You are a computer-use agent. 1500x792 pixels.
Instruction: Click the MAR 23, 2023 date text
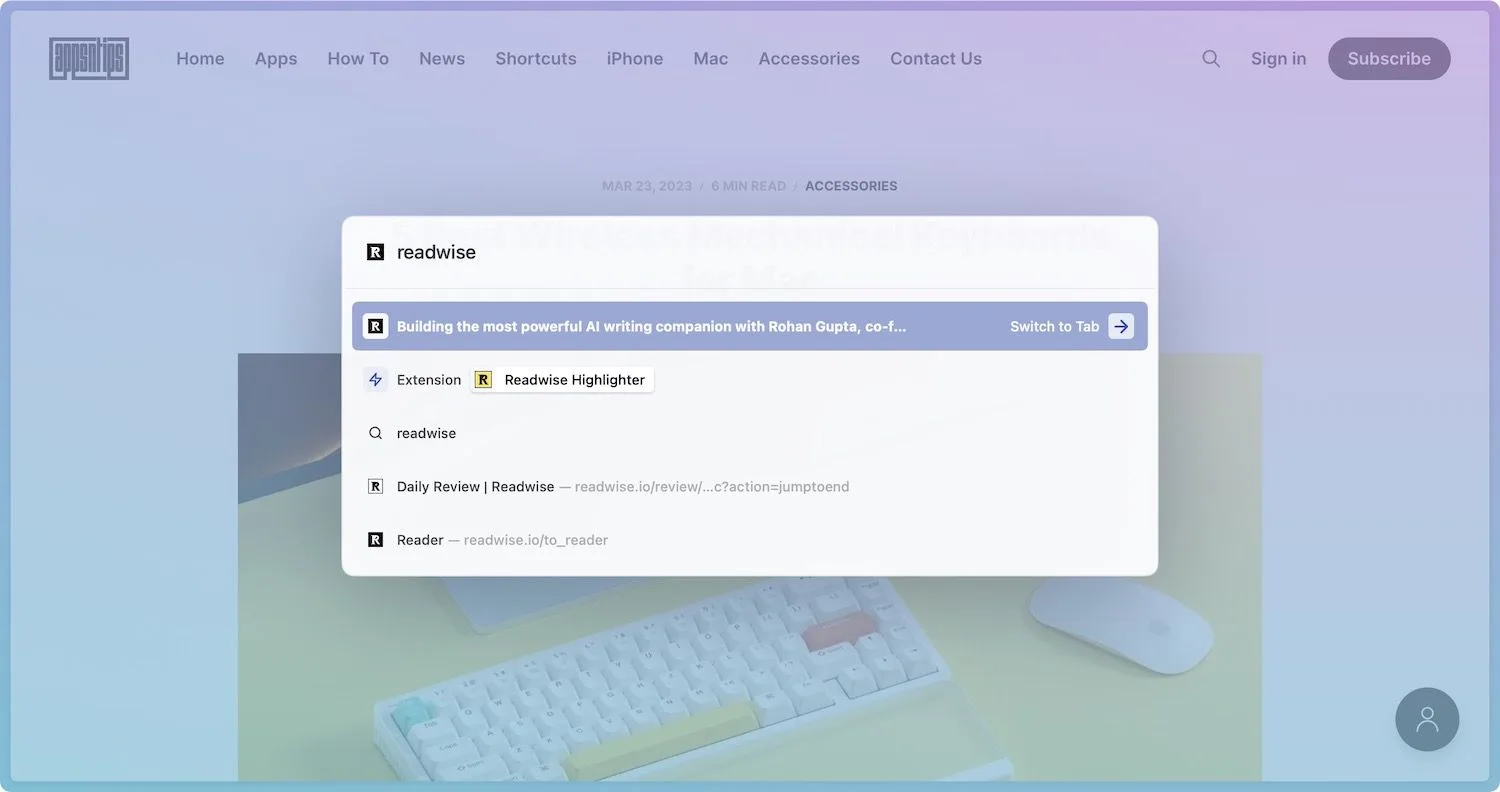click(x=647, y=186)
